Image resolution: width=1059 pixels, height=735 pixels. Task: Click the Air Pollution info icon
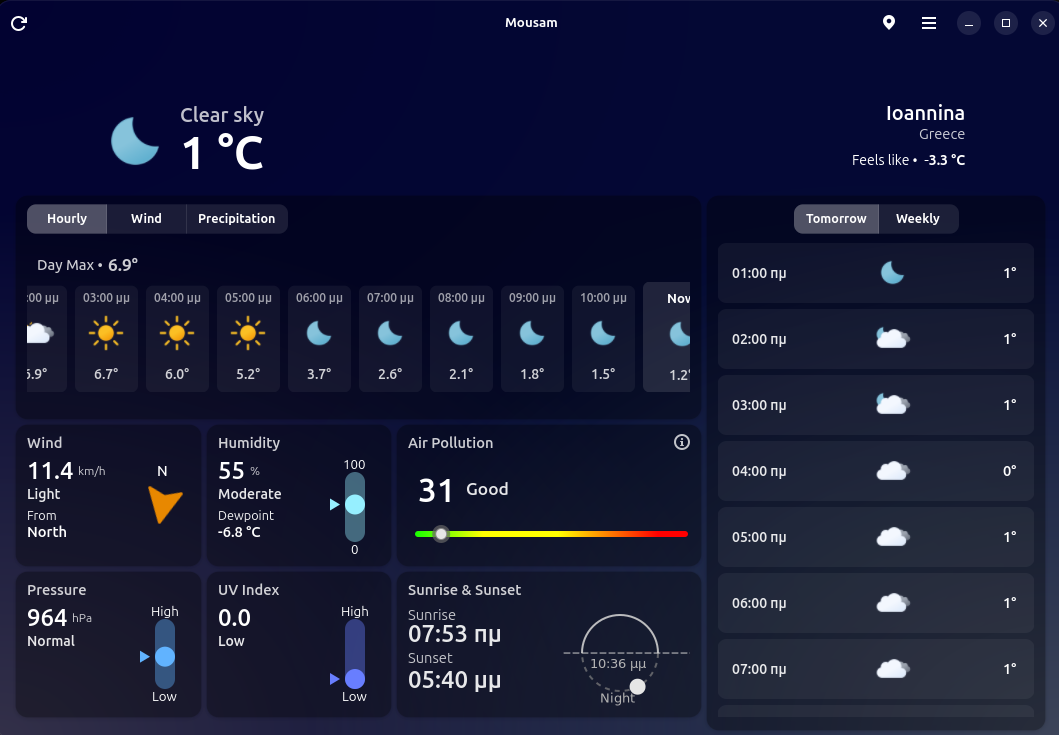point(682,442)
